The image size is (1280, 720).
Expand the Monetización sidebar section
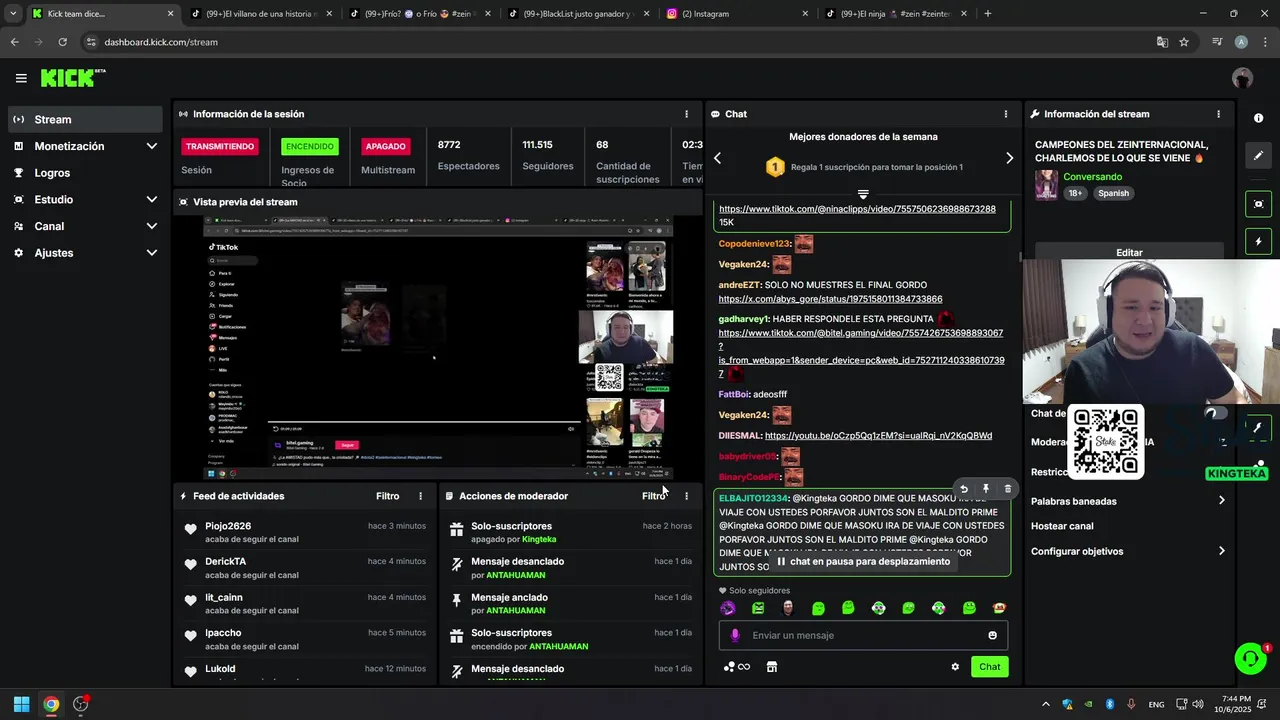click(x=151, y=146)
